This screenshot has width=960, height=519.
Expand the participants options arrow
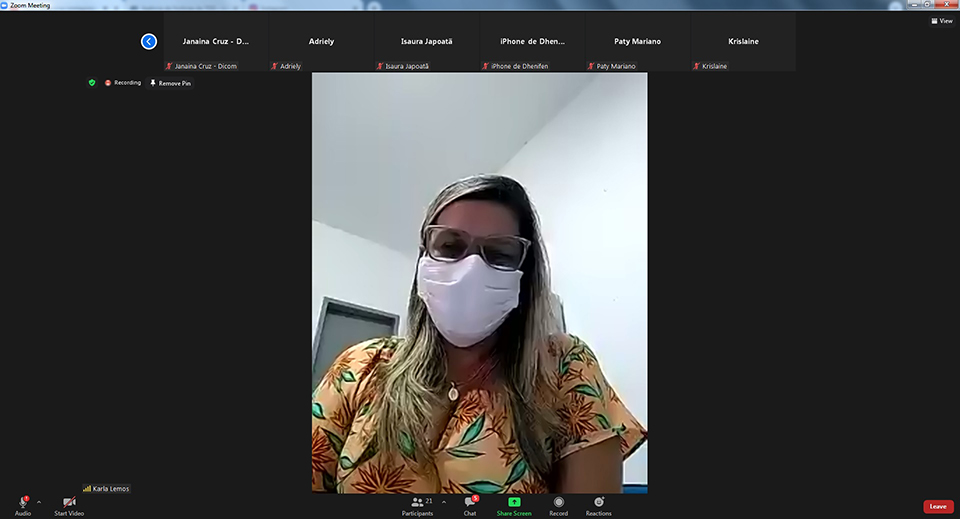444,502
